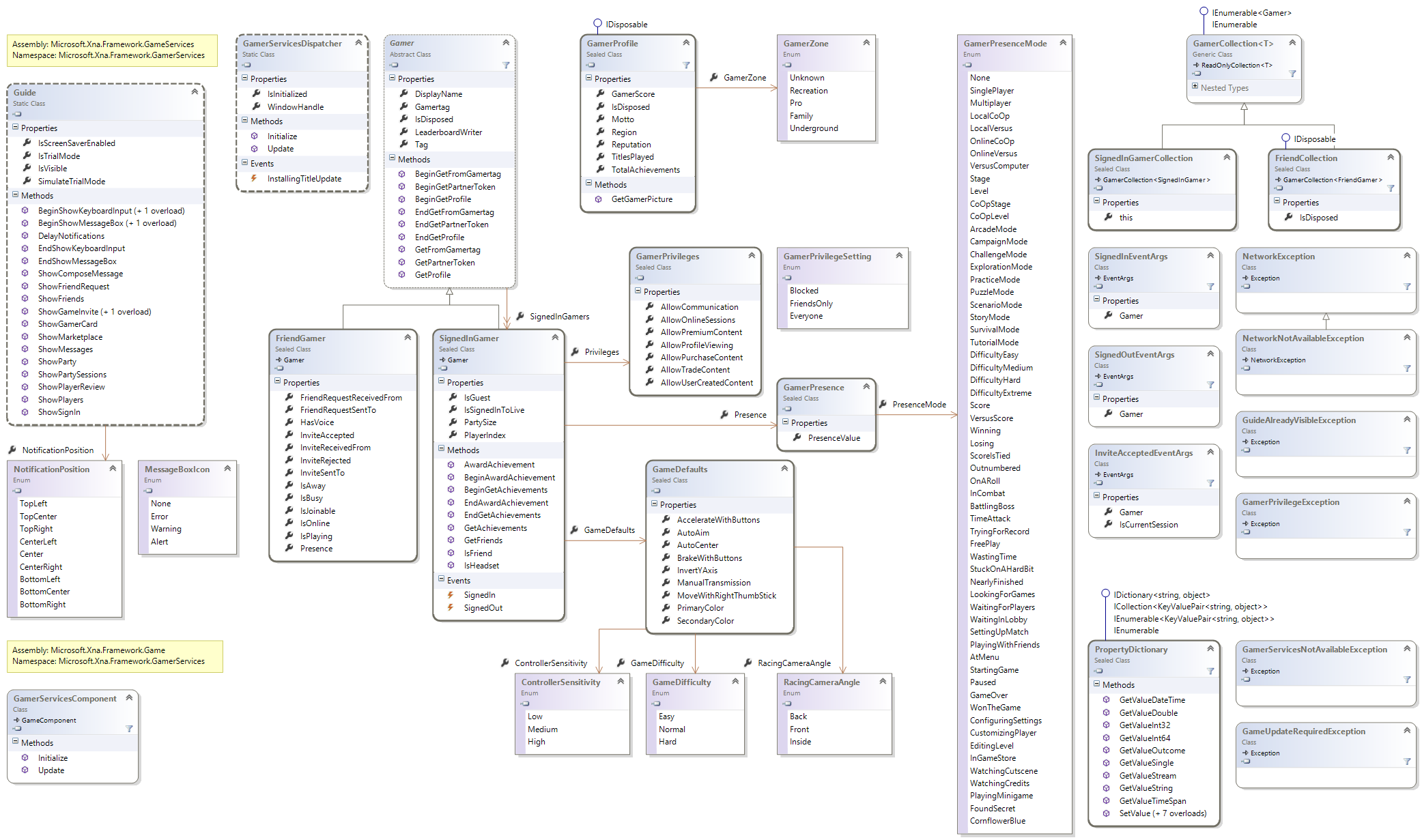This screenshot has height=840, width=1422.
Task: Select the GamerPresence class header
Action: click(826, 397)
